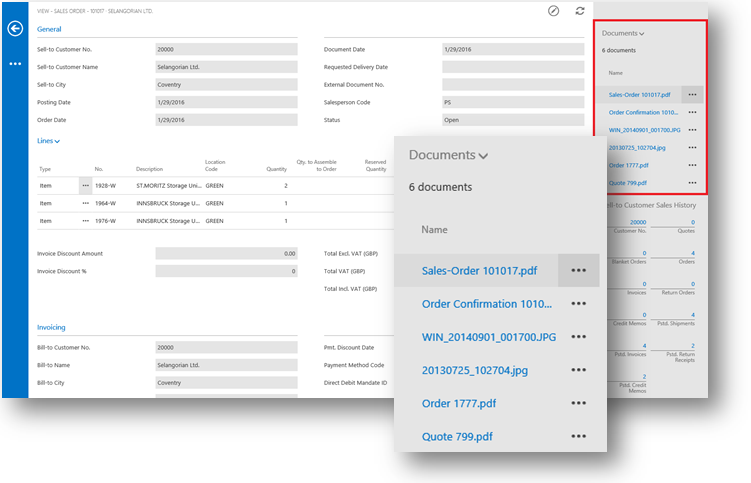The image size is (751, 483).
Task: Open 20130725_102704.jpg link in enlarged callout
Action: [x=475, y=370]
